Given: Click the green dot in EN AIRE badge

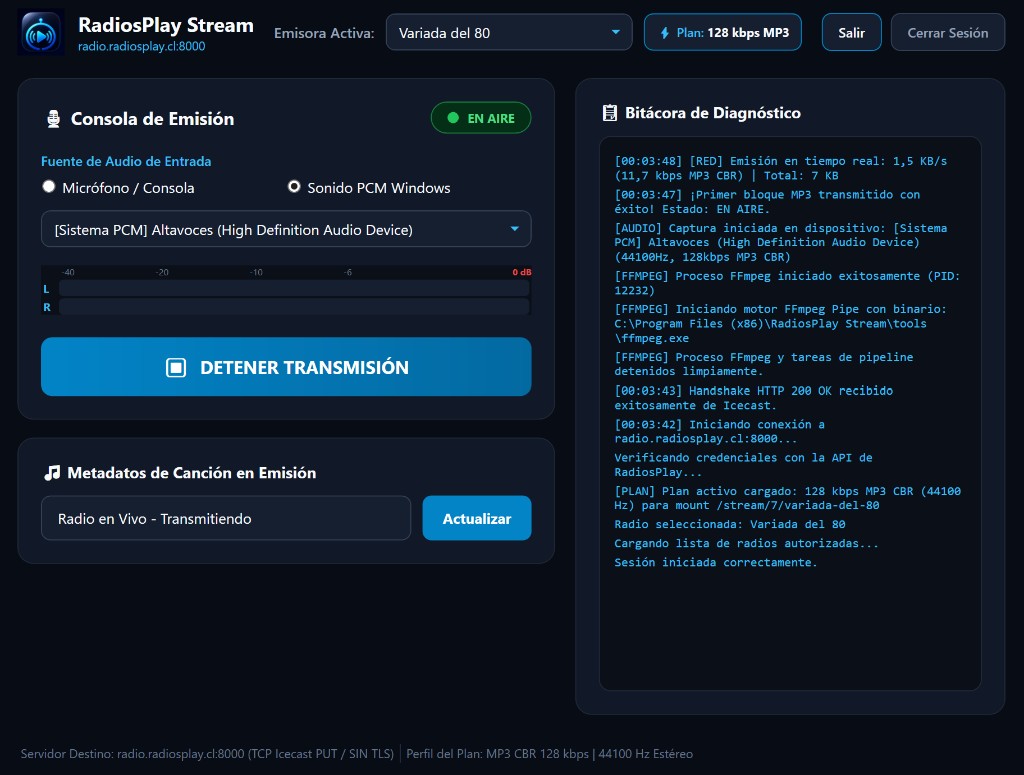Looking at the screenshot, I should 453,118.
